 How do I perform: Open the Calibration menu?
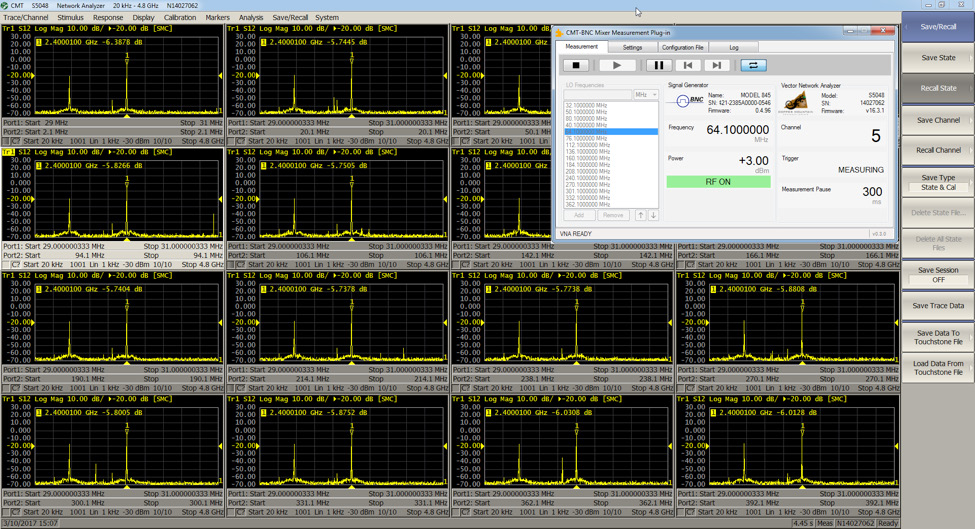point(180,17)
